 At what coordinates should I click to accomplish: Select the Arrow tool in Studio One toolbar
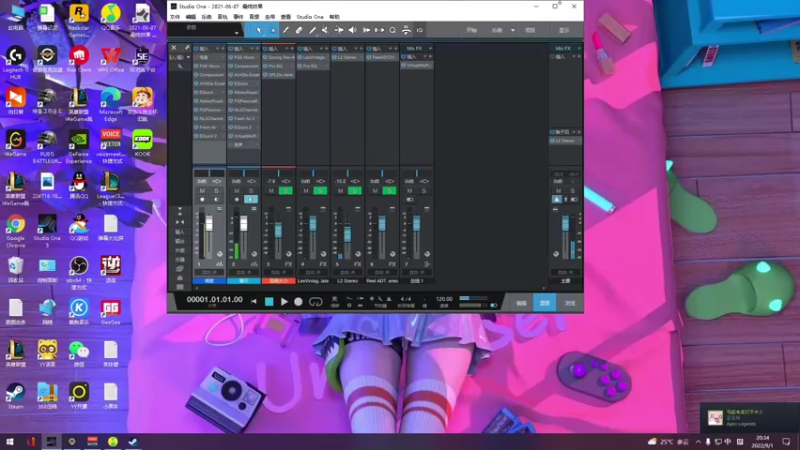259,31
